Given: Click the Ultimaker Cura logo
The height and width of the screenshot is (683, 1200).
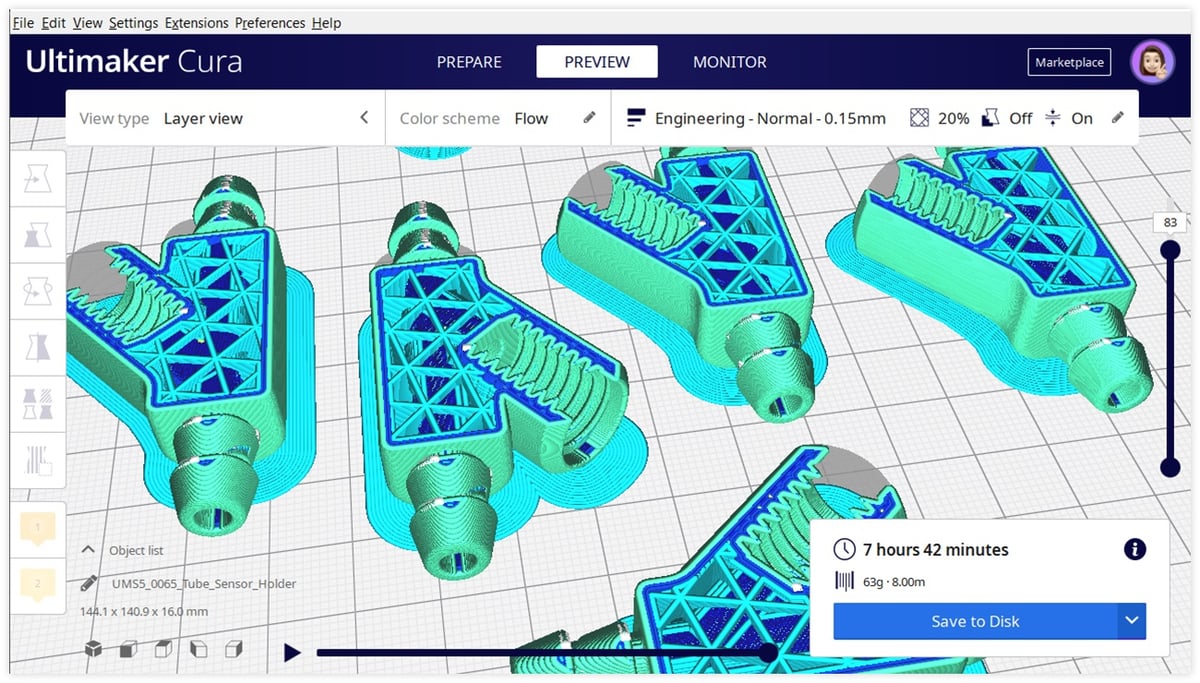Looking at the screenshot, I should [134, 62].
